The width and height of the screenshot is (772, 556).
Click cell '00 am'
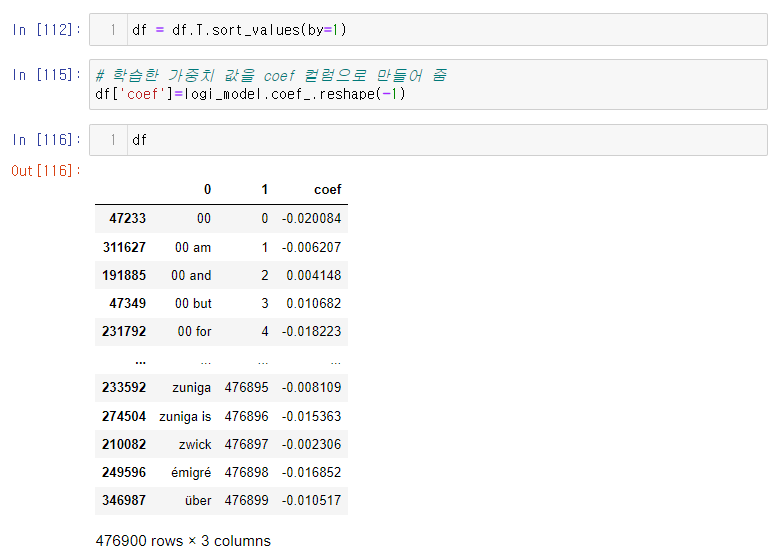click(193, 247)
